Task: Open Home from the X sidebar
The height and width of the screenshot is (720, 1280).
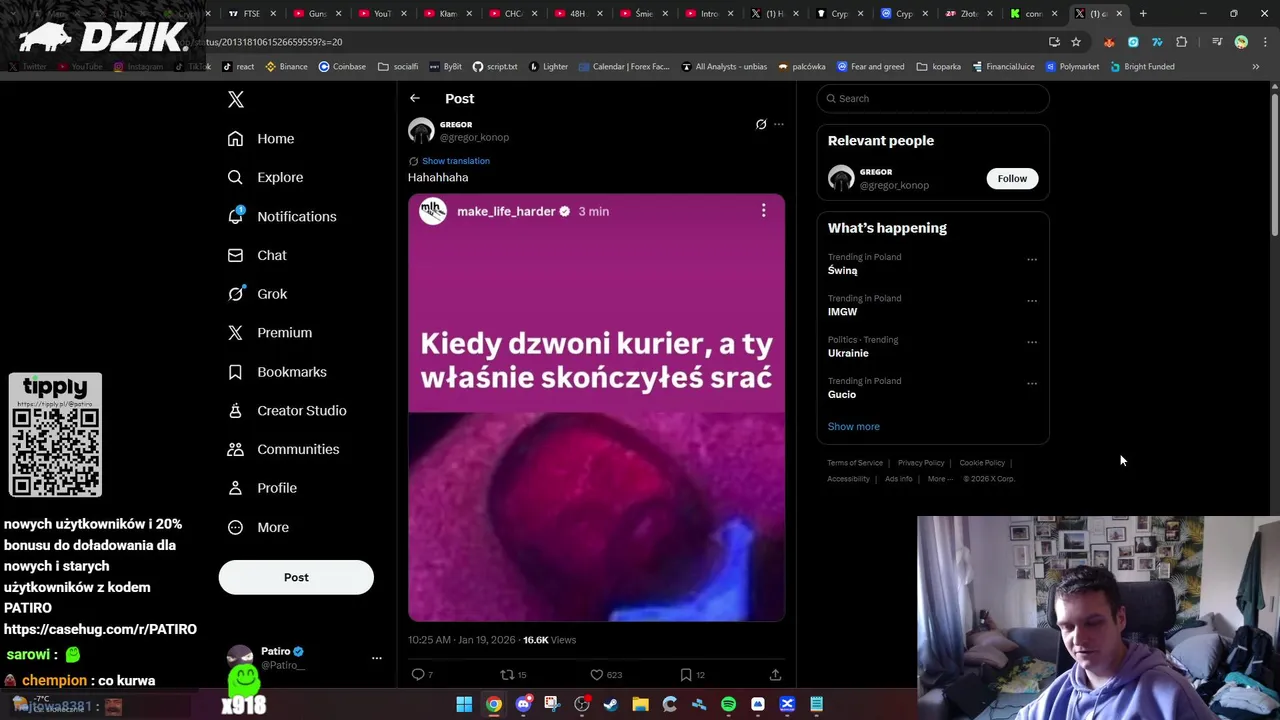Action: pos(261,139)
